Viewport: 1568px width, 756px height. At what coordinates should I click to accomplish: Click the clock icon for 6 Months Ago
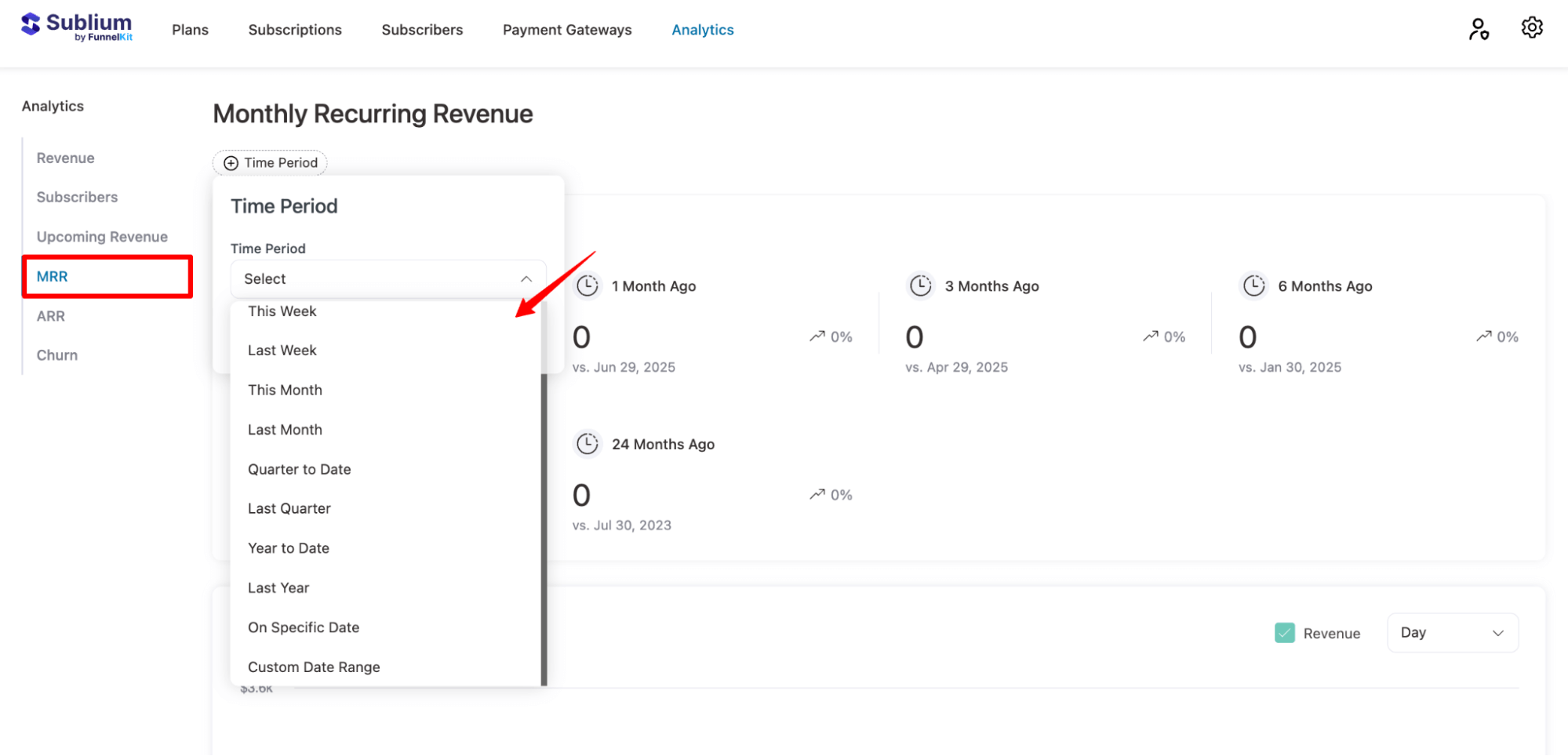click(x=1253, y=286)
